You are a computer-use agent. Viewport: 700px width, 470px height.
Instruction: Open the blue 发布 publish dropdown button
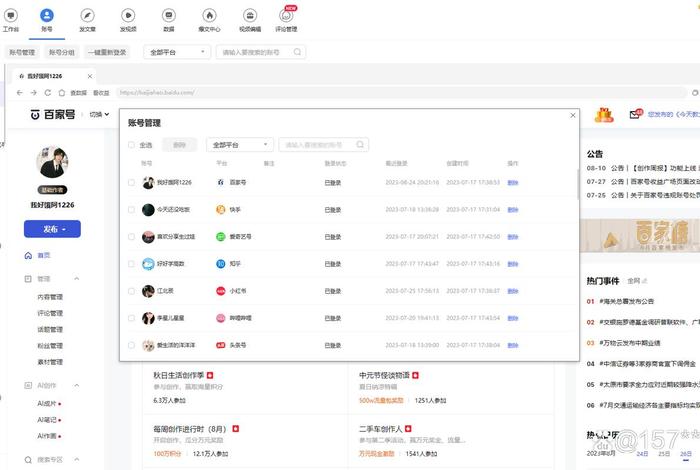pyautogui.click(x=52, y=229)
